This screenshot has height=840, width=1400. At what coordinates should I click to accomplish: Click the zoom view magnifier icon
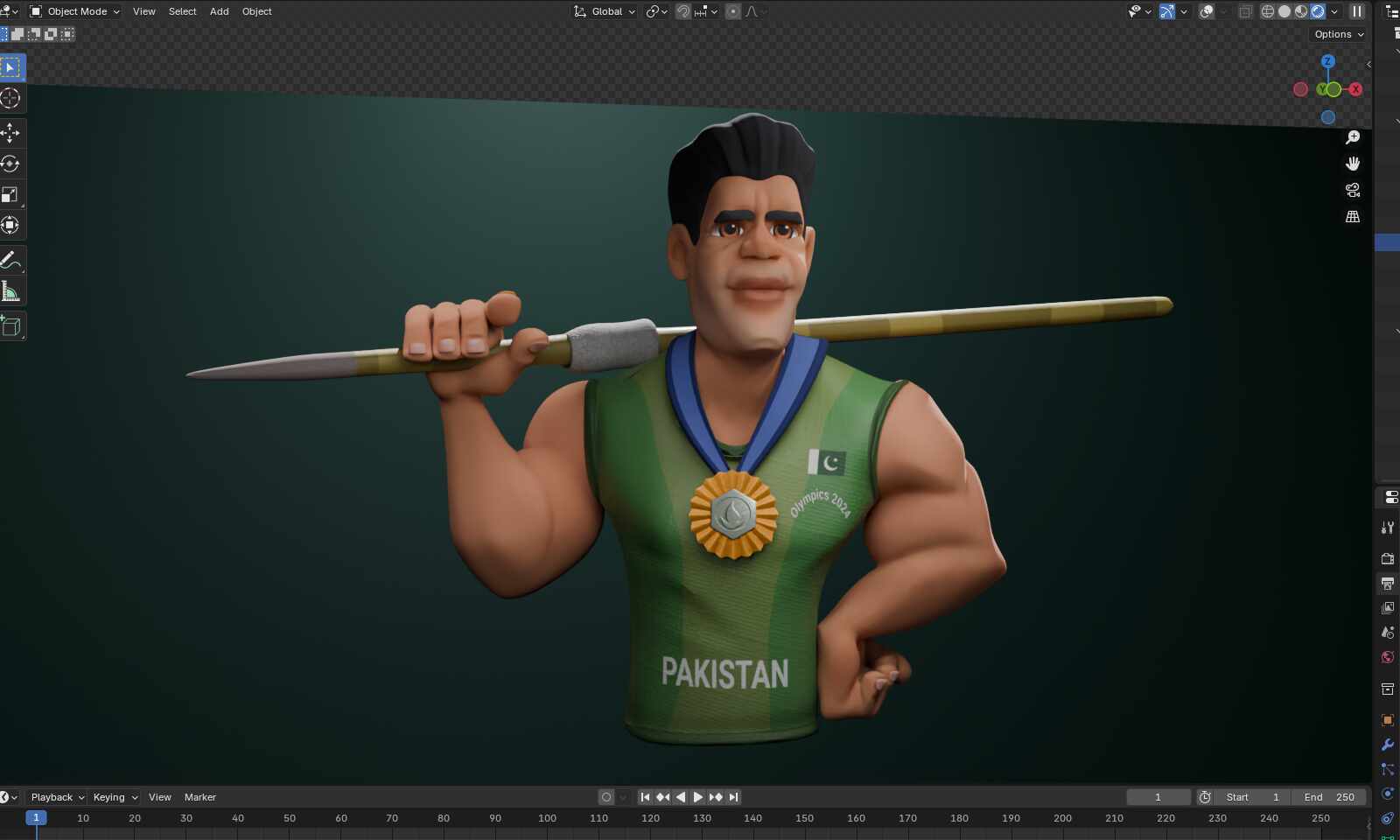[x=1353, y=137]
